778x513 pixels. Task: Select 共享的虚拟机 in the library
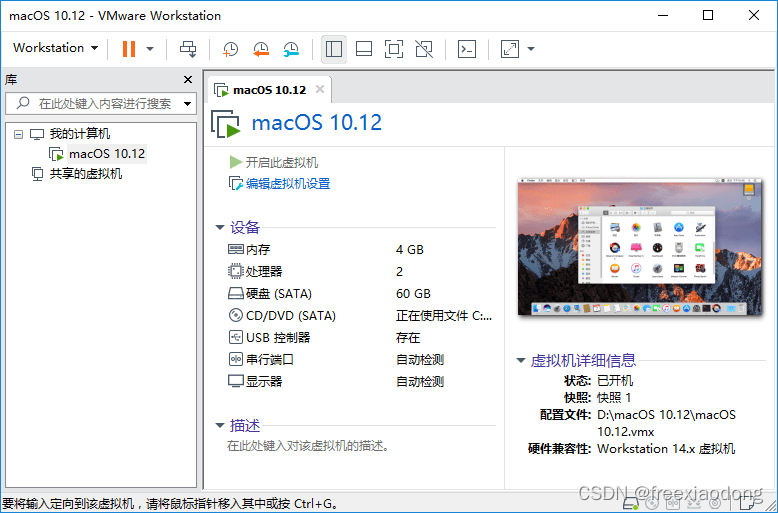coord(85,174)
